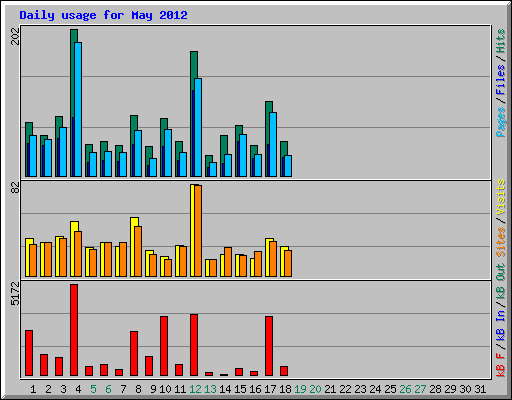Click day 17 on the date axis
Screen dimensions: 512x400
(x=270, y=389)
